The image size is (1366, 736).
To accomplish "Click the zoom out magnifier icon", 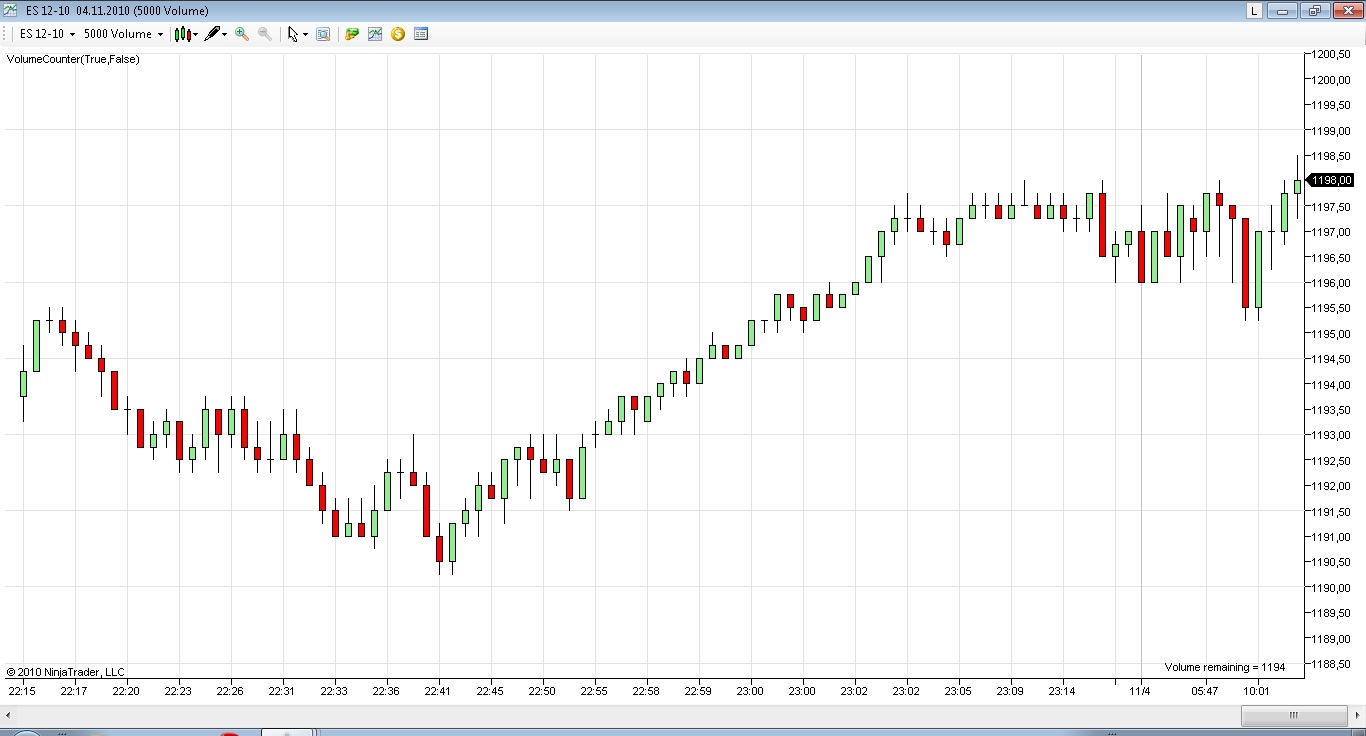I will [x=264, y=34].
